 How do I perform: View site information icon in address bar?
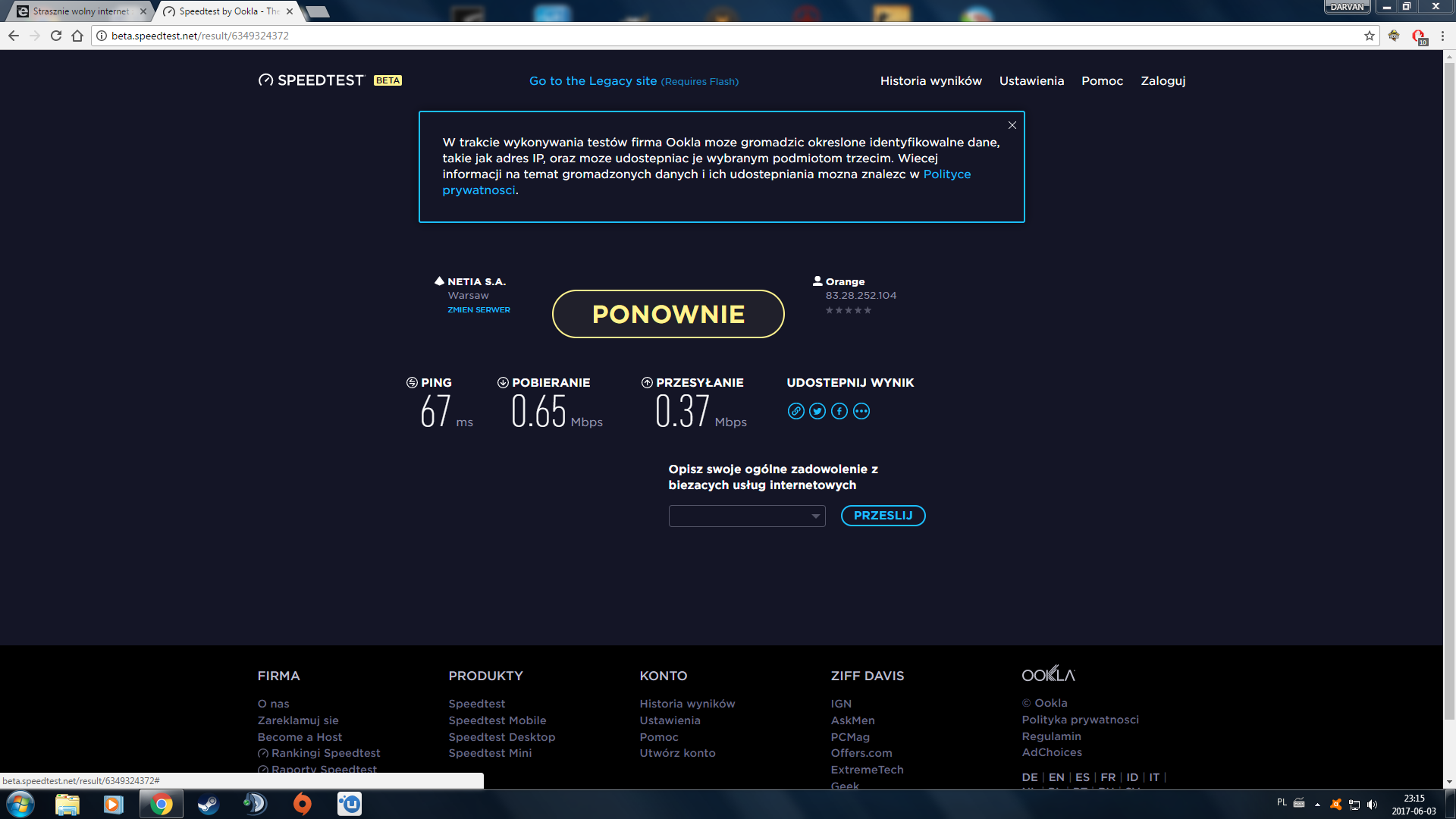(102, 36)
